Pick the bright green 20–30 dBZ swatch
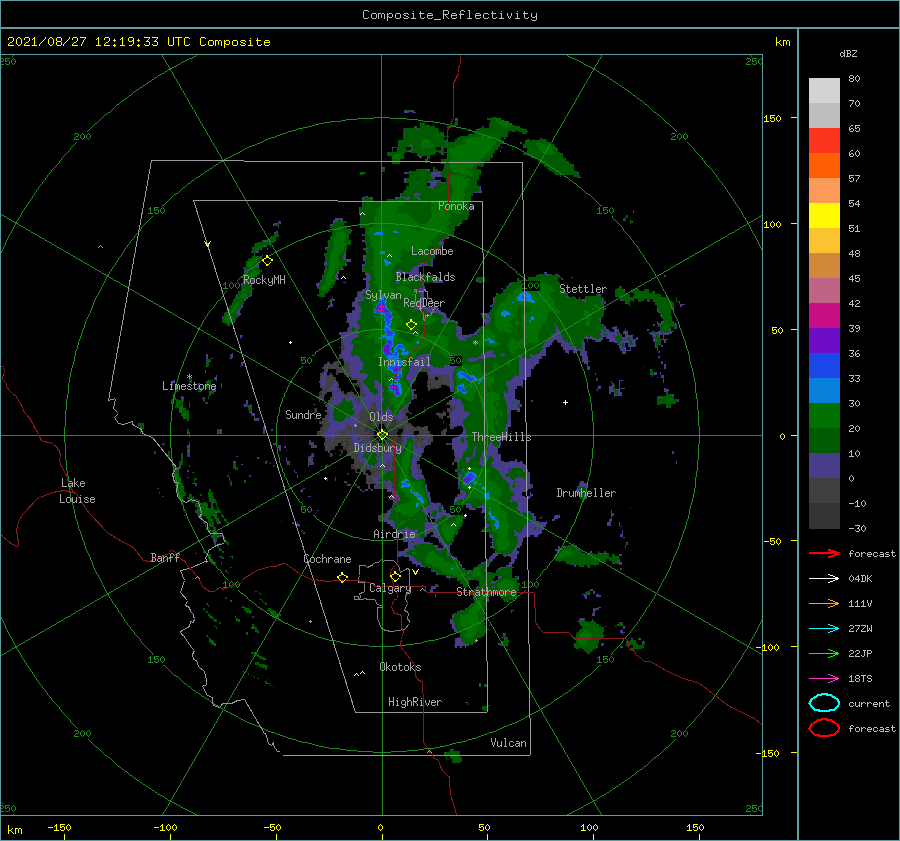Image resolution: width=900 pixels, height=841 pixels. (824, 416)
